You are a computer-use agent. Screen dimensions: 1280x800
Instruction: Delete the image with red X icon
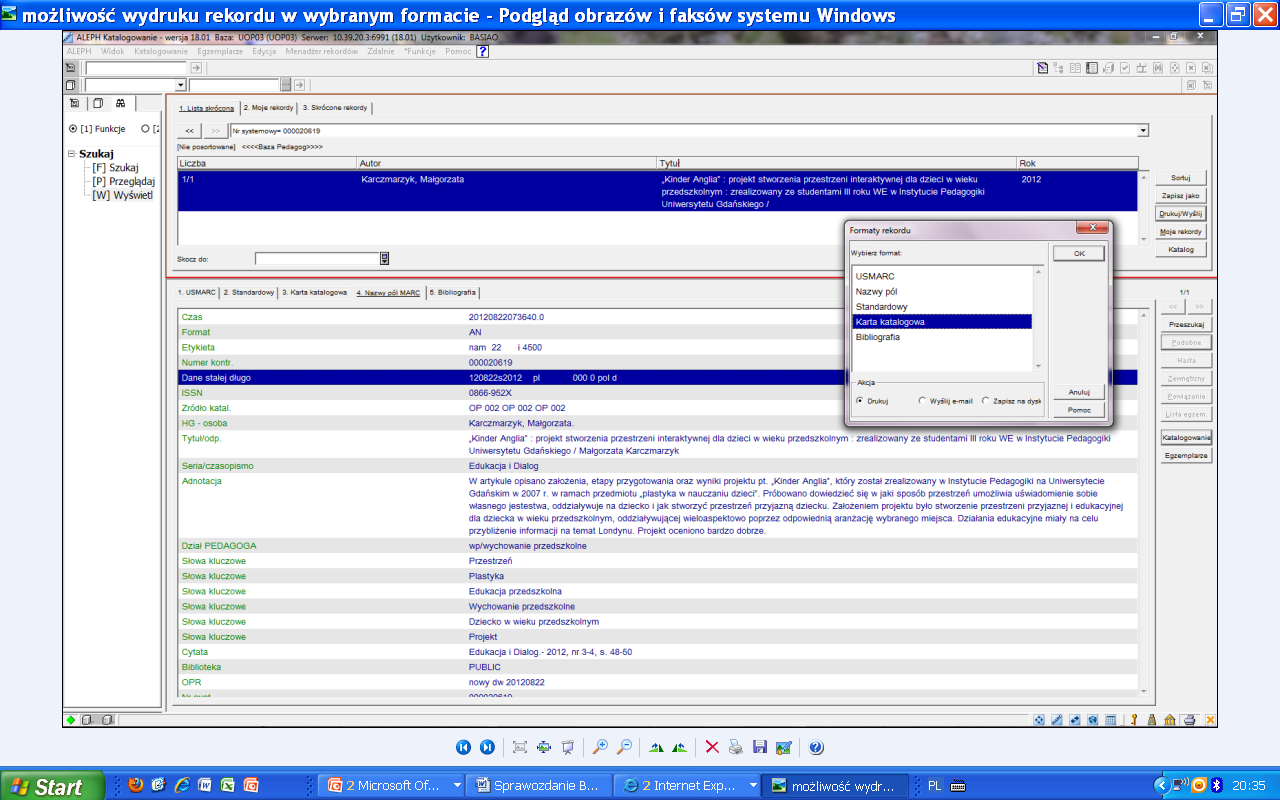(x=712, y=747)
